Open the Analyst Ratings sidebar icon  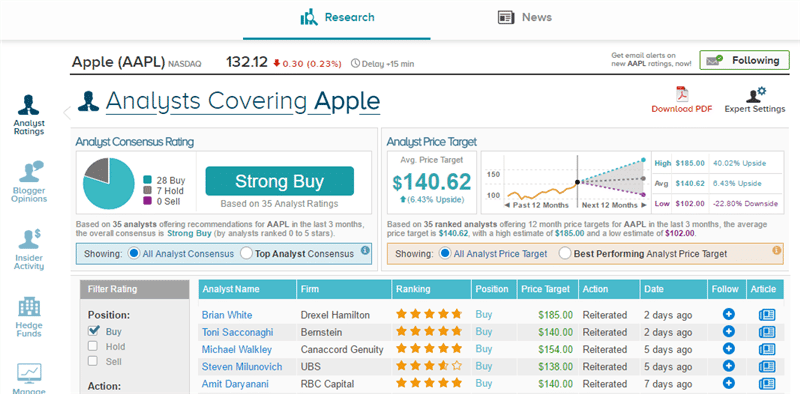pos(29,115)
